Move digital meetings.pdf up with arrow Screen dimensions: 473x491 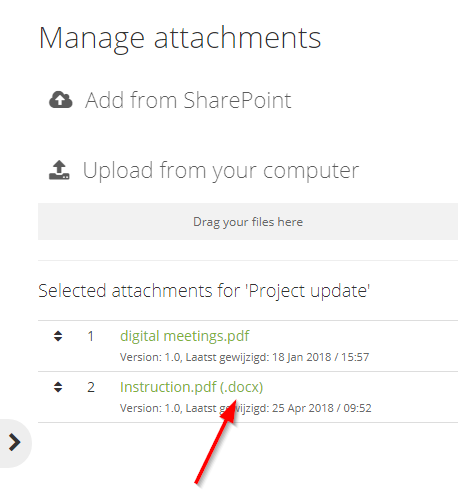(x=58, y=333)
